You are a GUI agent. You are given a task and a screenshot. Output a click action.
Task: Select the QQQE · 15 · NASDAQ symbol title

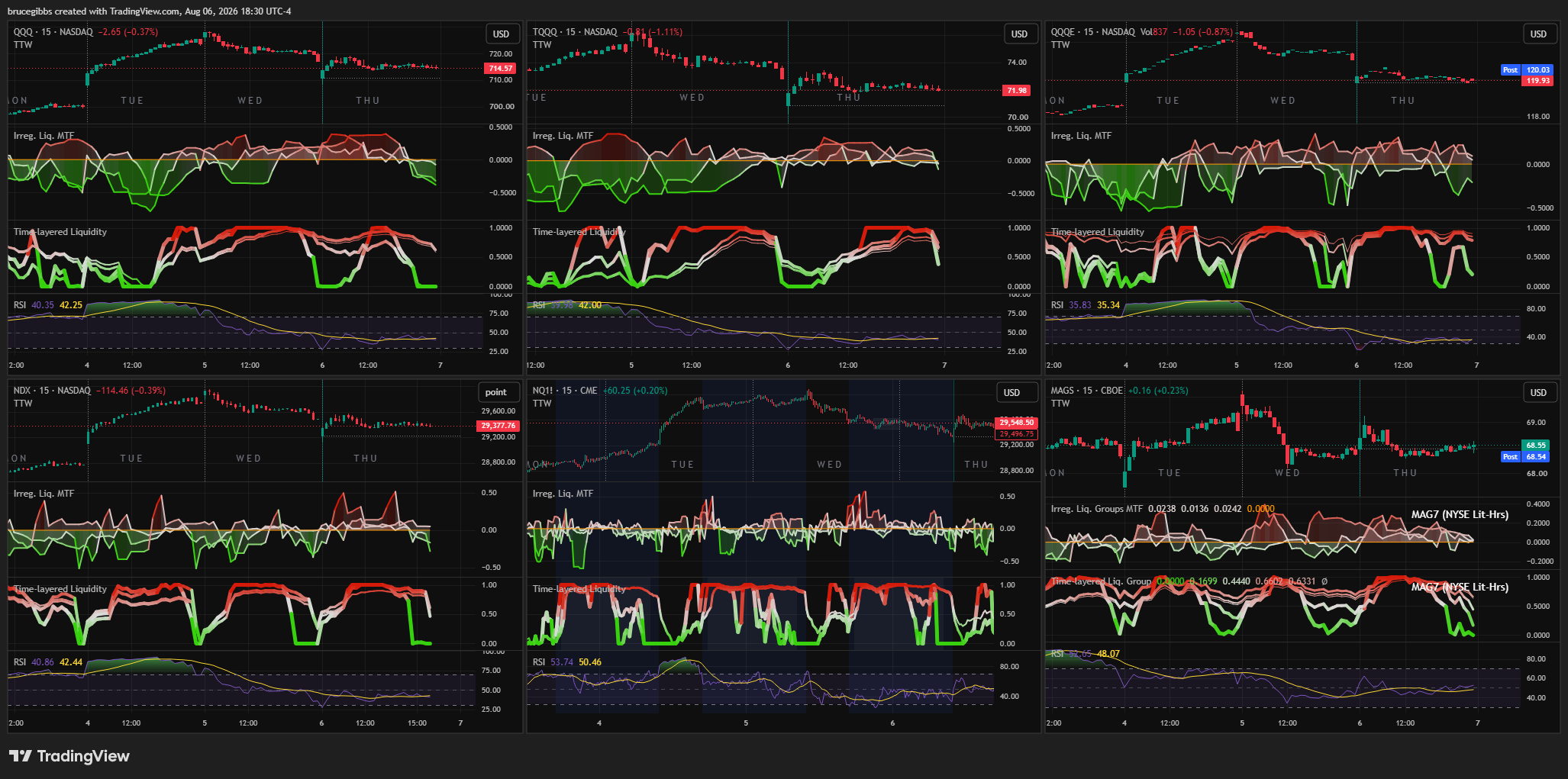1093,32
